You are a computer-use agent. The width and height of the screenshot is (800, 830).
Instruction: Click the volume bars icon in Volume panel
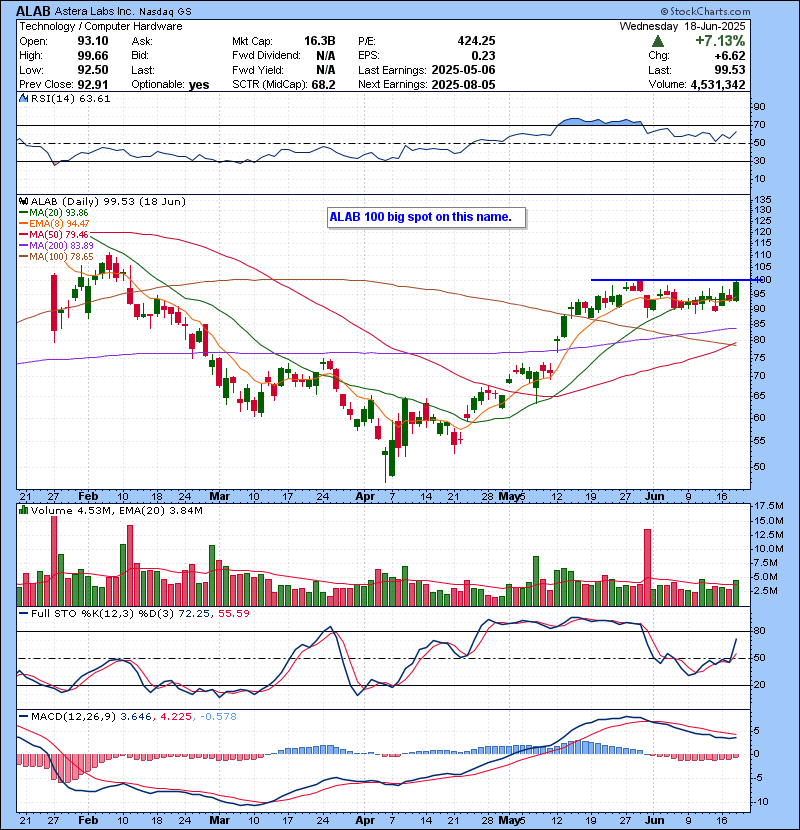tap(24, 511)
